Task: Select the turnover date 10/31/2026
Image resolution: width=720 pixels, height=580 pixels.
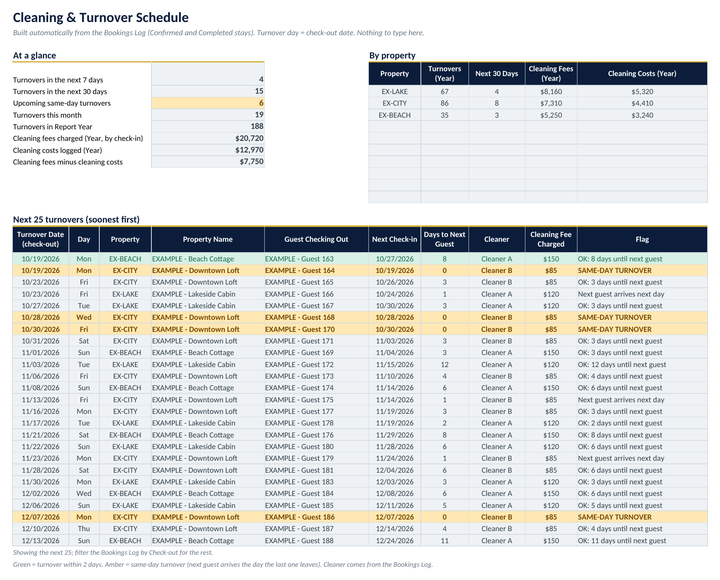Action: 40,341
